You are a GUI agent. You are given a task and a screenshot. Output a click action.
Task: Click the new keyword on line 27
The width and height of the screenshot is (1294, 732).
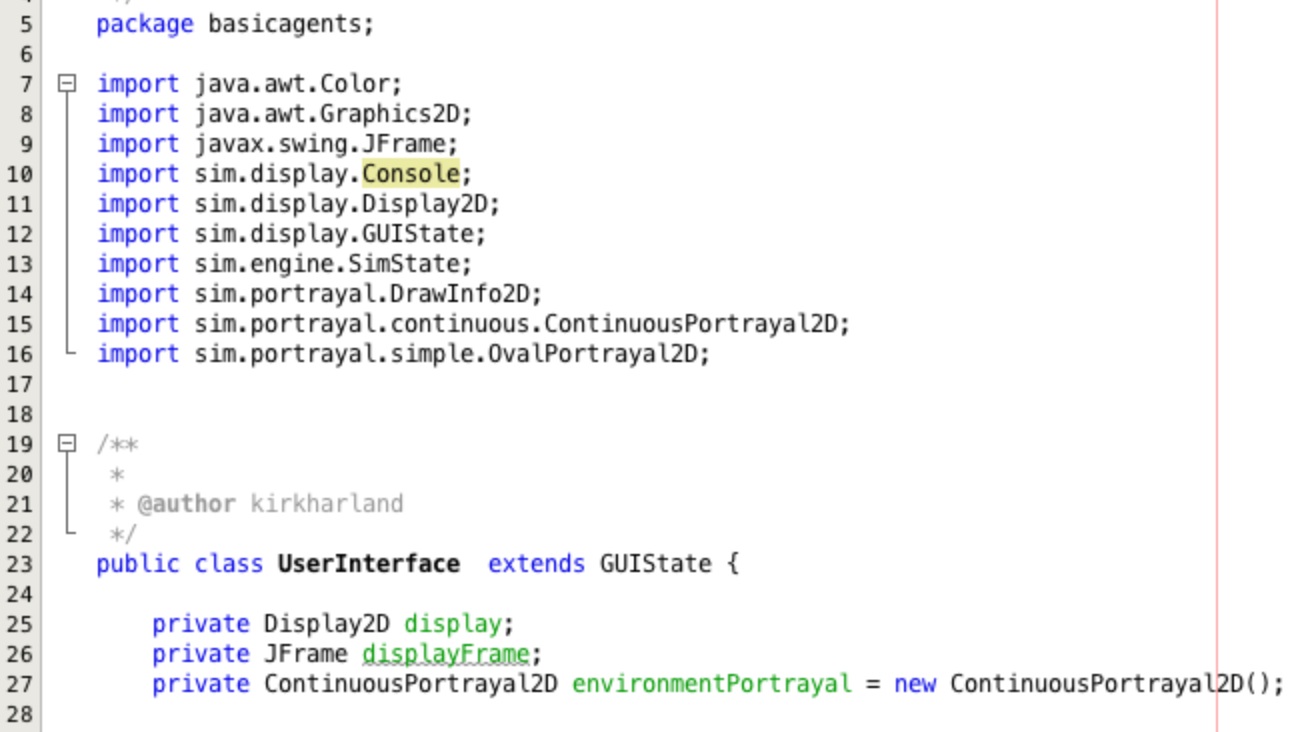click(915, 684)
